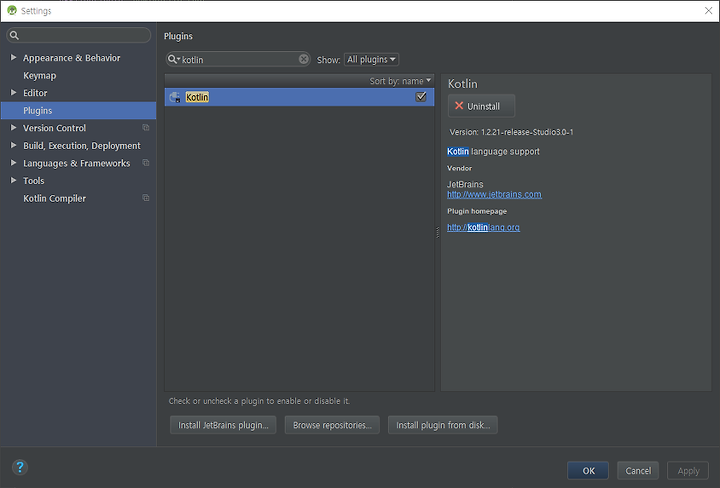Click the plugin search field containing kotlin
The height and width of the screenshot is (488, 720).
point(238,59)
